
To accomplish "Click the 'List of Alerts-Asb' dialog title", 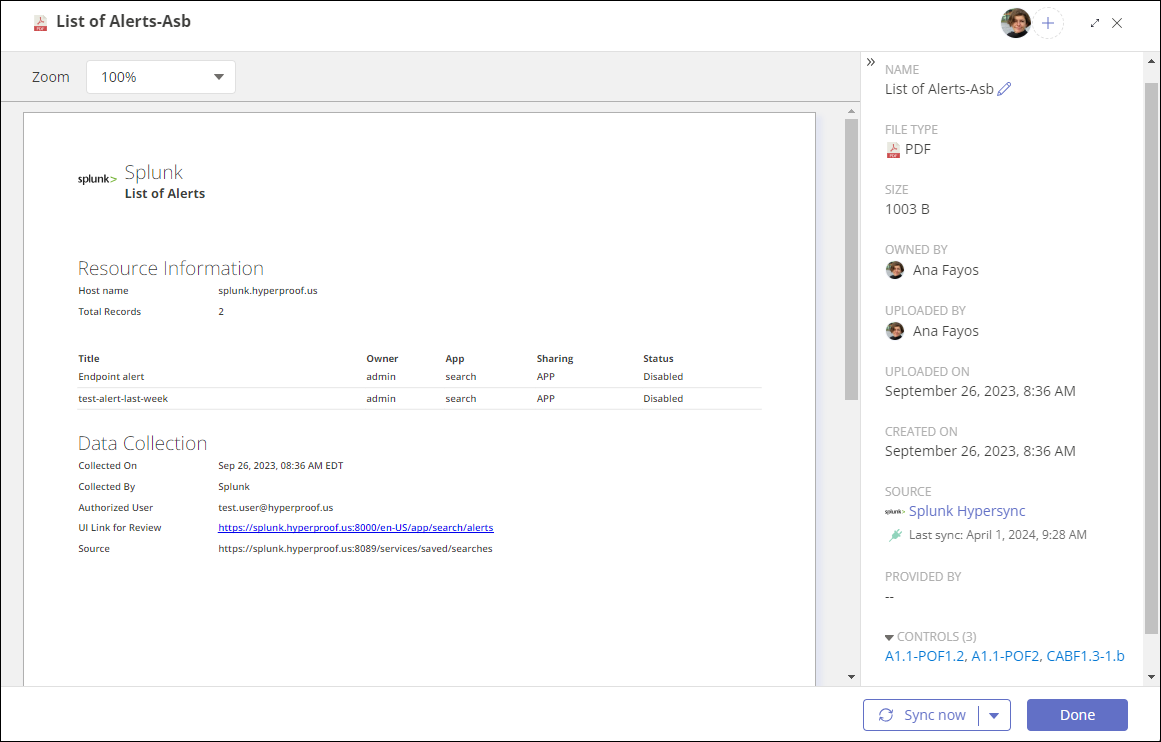I will (x=124, y=21).
